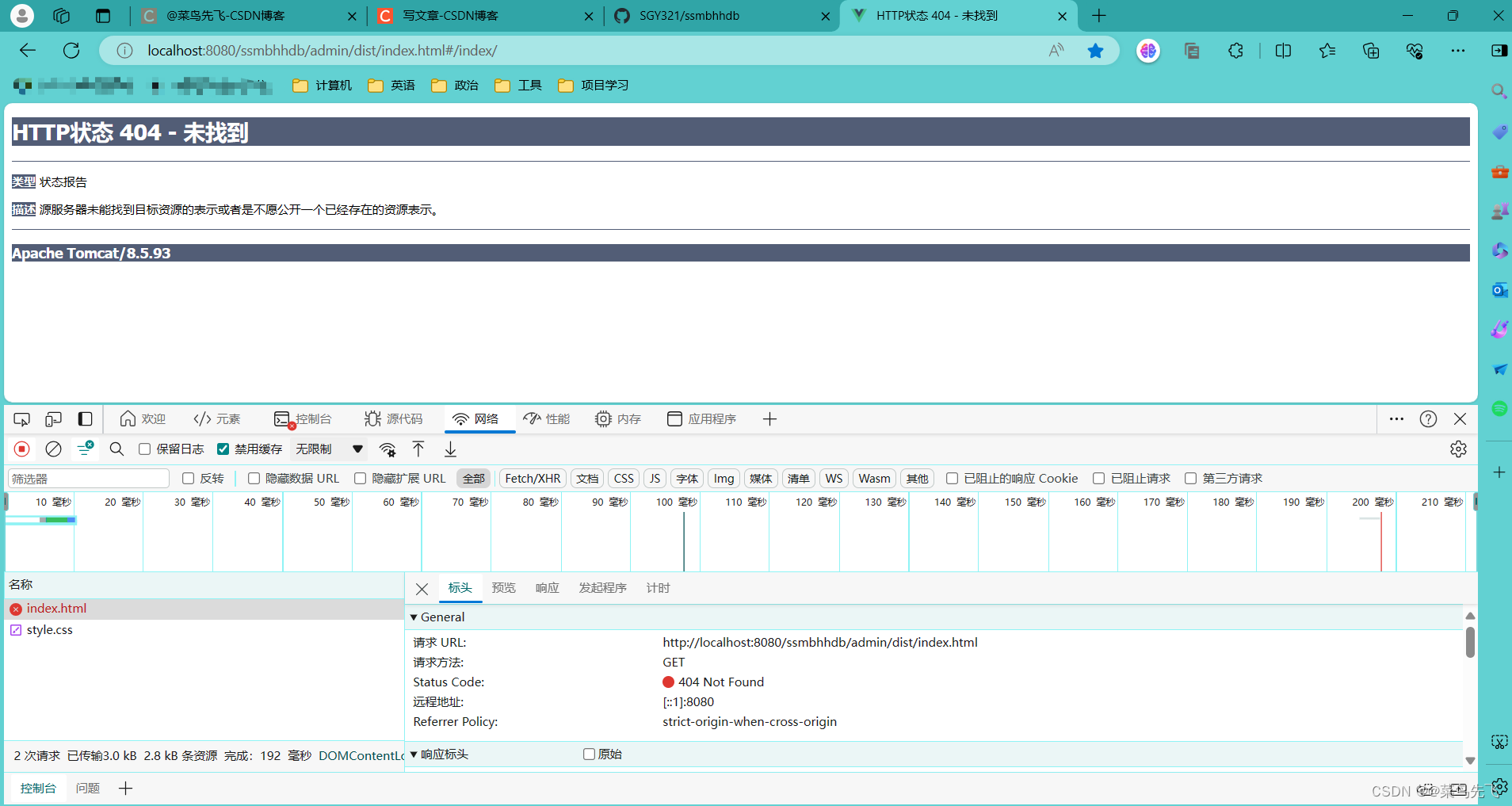1512x806 pixels.
Task: Open browser extensions puzzle icon
Action: coord(1235,51)
